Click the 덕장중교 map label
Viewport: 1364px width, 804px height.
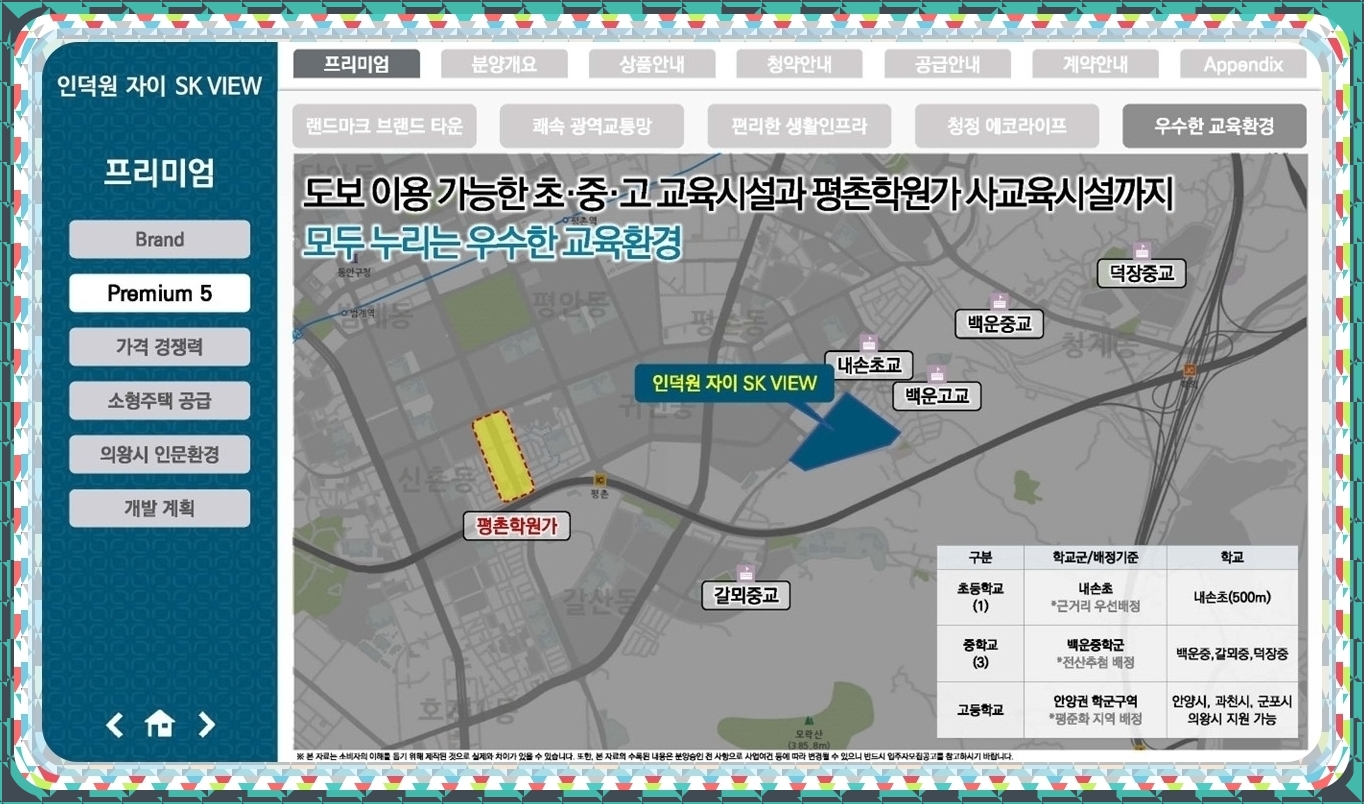coord(1141,273)
